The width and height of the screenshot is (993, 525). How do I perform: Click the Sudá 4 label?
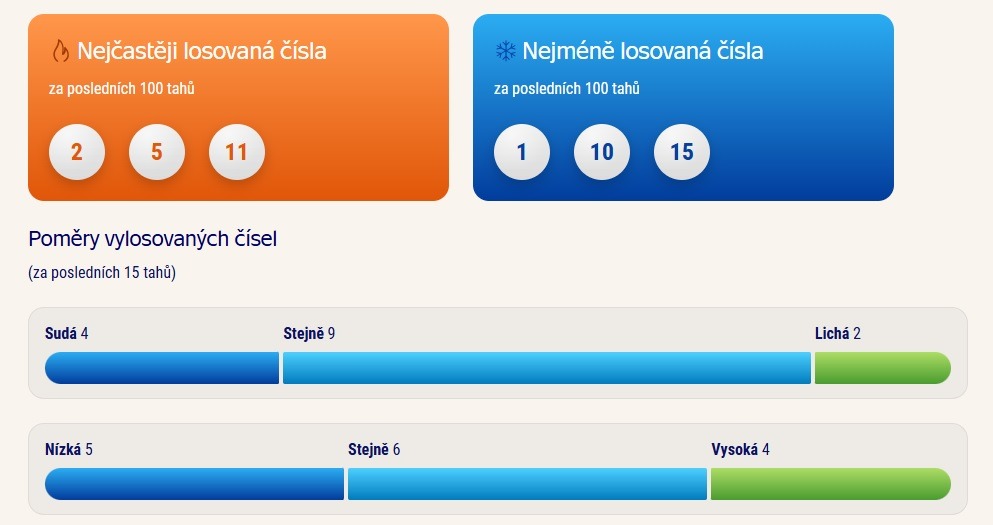point(66,333)
